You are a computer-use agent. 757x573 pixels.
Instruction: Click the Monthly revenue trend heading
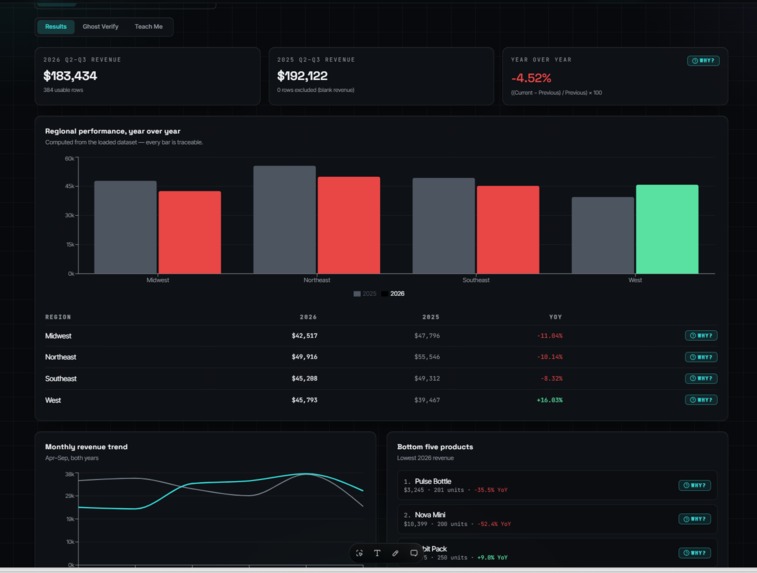[x=86, y=447]
